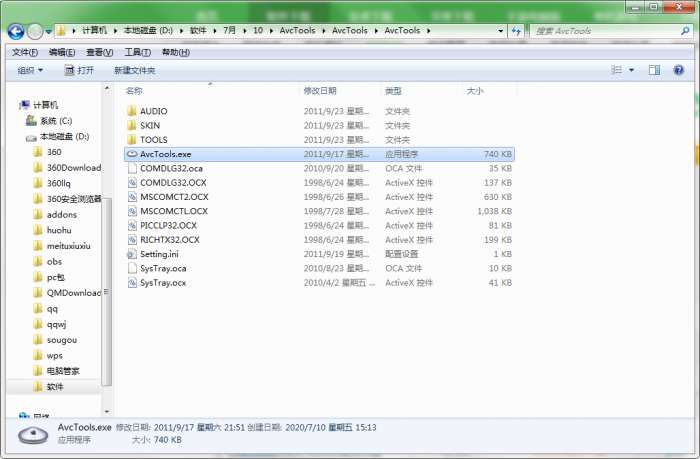Screen dimensions: 700x459
Task: Select 计算机 in the navigation tree
Action: (38, 105)
